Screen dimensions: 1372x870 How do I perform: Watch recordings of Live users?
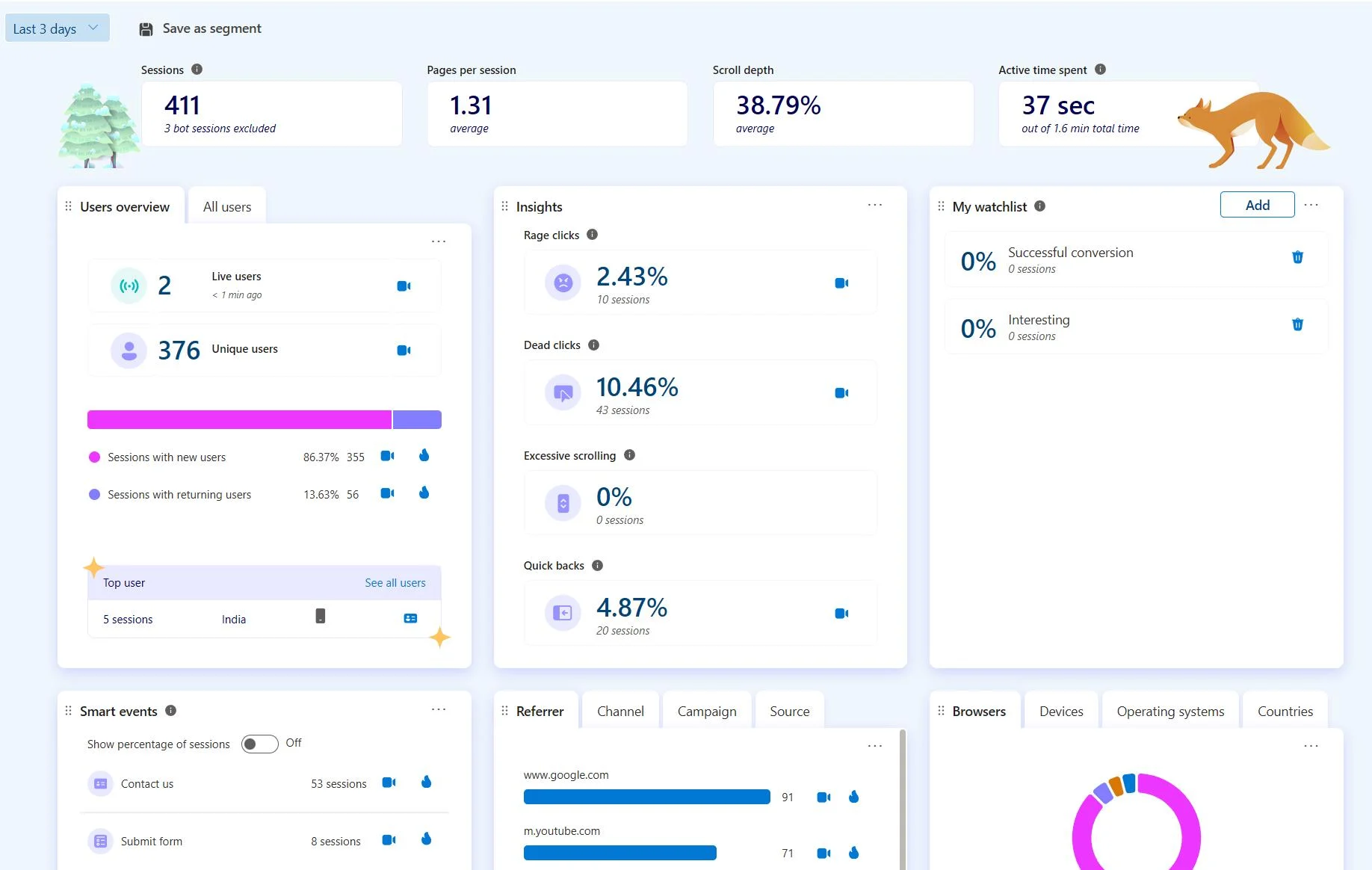[404, 286]
